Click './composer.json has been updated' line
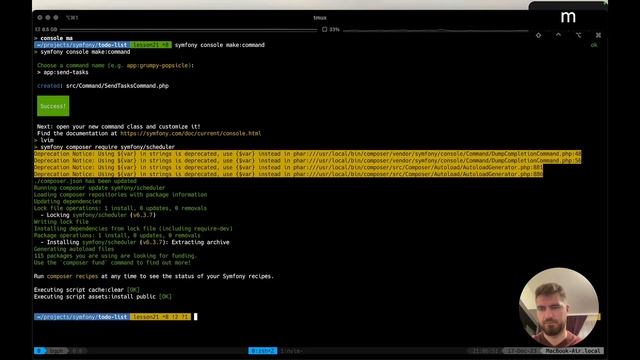The width and height of the screenshot is (640, 360). coord(85,181)
